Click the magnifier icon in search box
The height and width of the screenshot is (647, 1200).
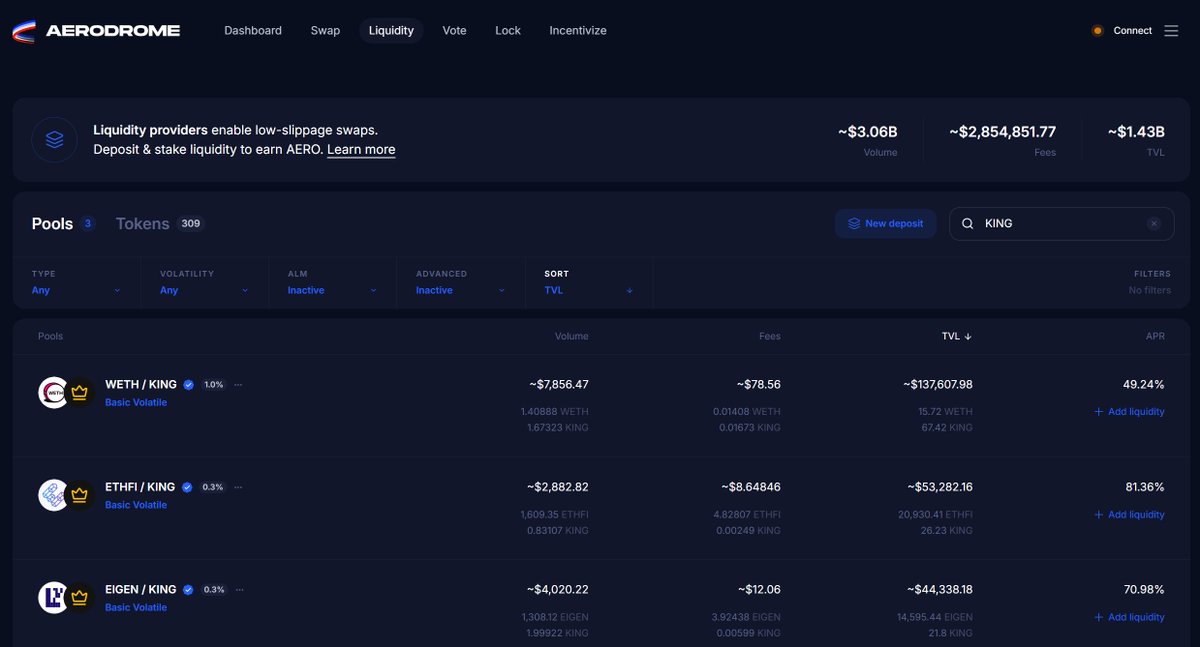click(967, 224)
